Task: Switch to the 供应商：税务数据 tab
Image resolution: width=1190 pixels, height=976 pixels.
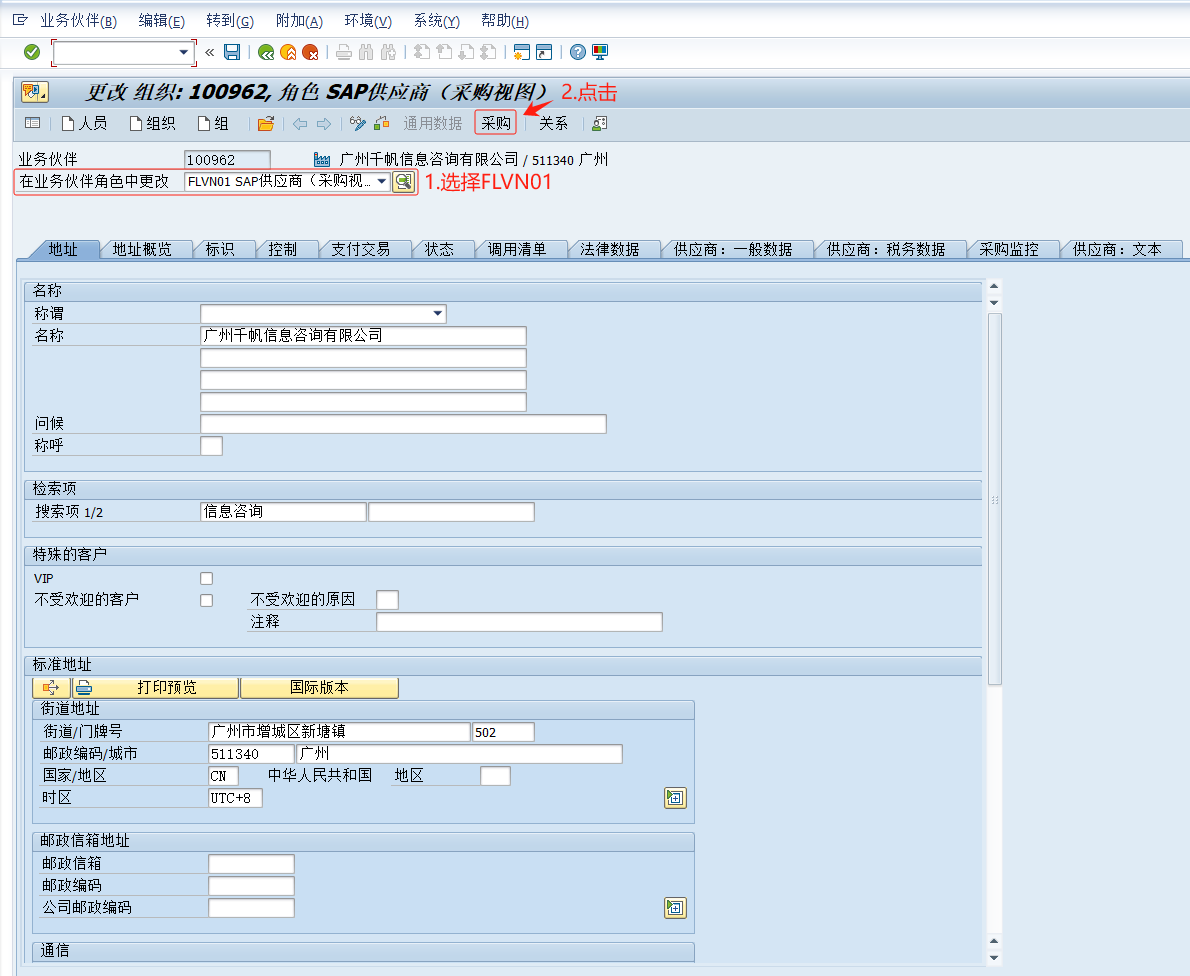Action: pyautogui.click(x=886, y=250)
